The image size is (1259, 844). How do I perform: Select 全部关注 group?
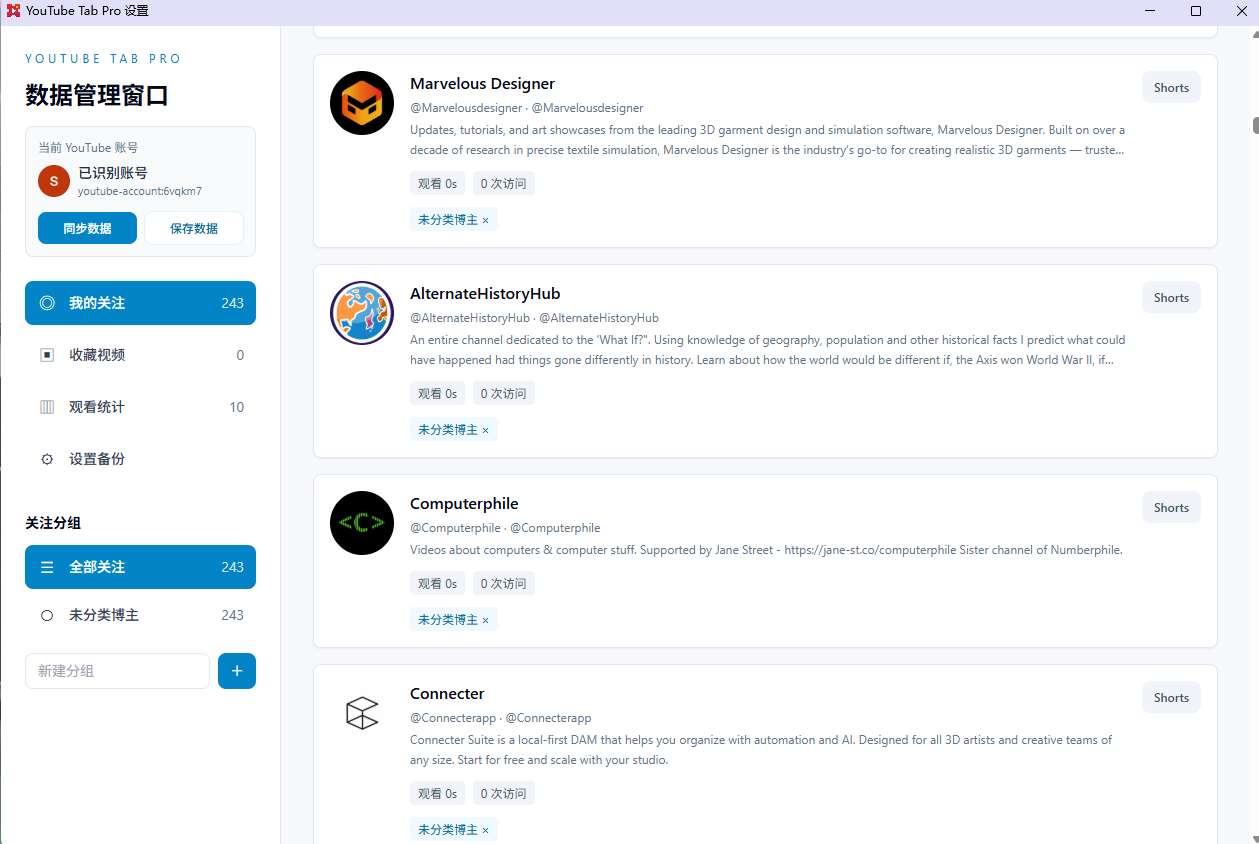pos(140,567)
